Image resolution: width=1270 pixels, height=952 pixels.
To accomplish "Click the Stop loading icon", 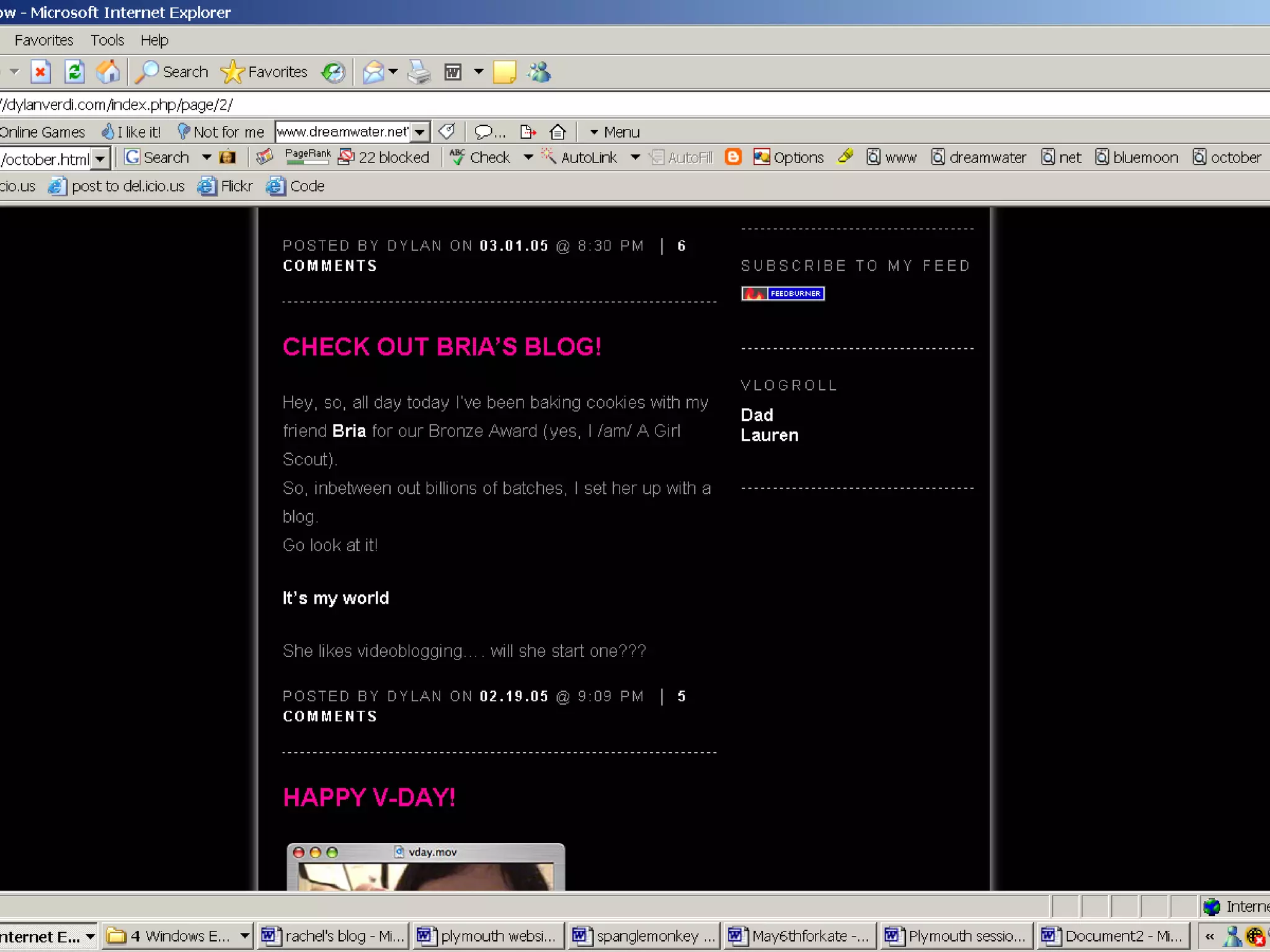I will coord(40,72).
